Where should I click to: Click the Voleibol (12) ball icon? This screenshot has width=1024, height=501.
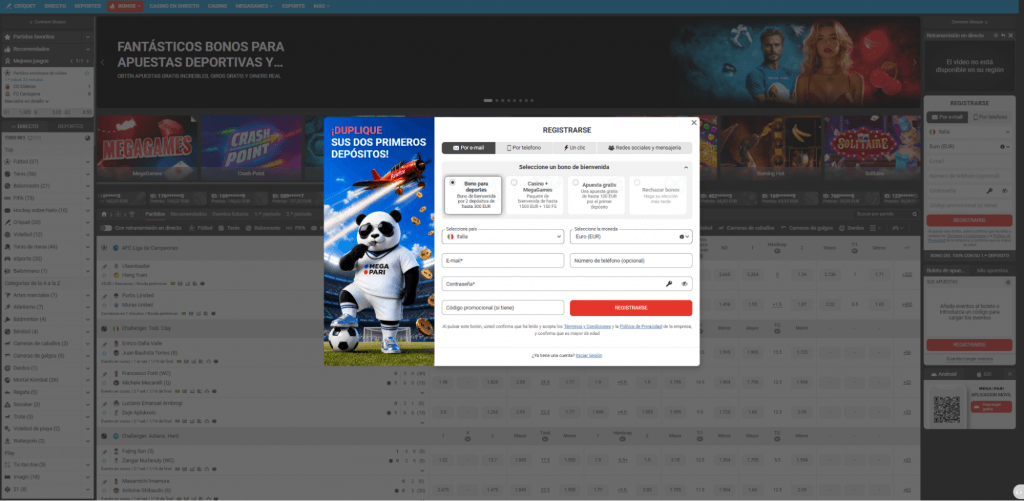coord(8,234)
